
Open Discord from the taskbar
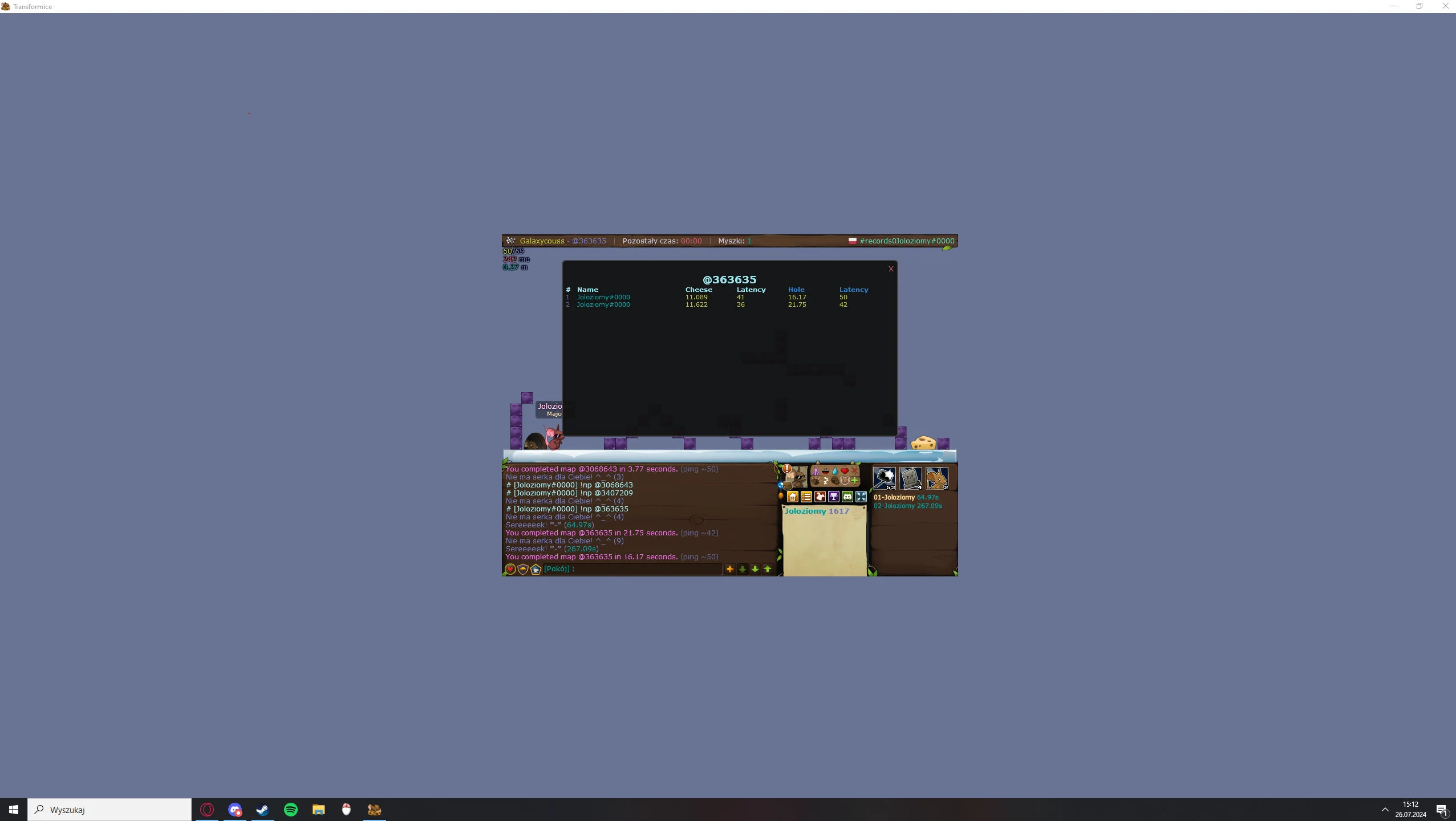tap(235, 810)
